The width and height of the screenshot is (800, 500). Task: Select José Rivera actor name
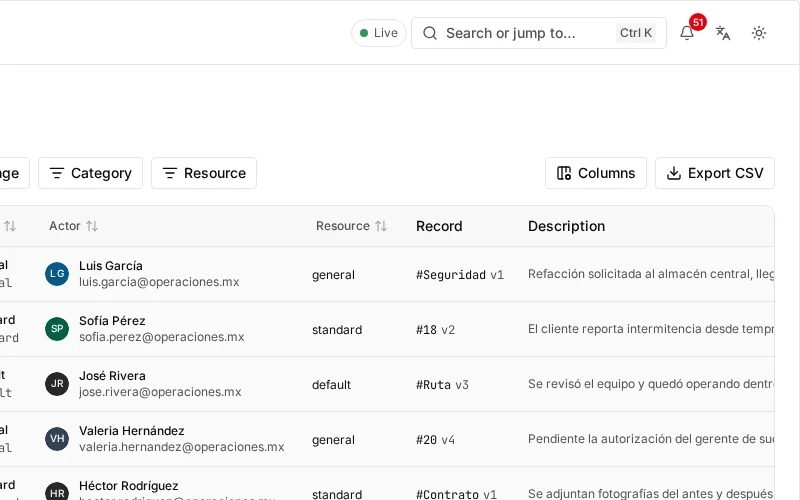112,376
